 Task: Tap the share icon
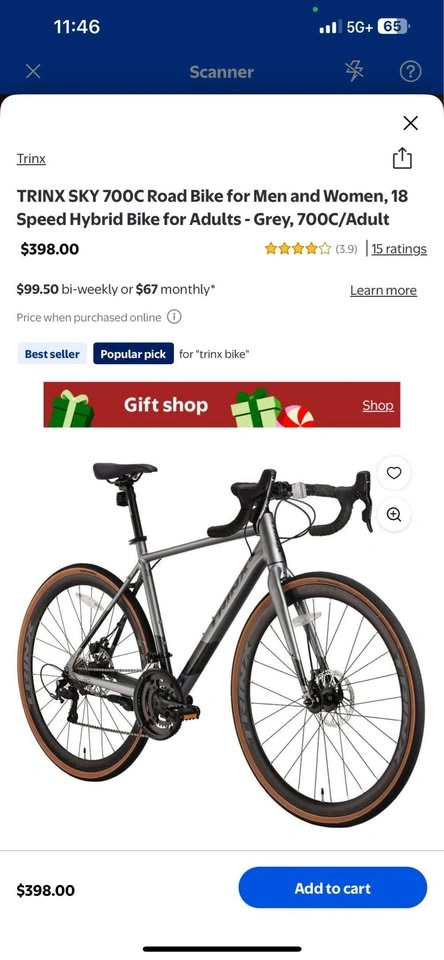(402, 158)
